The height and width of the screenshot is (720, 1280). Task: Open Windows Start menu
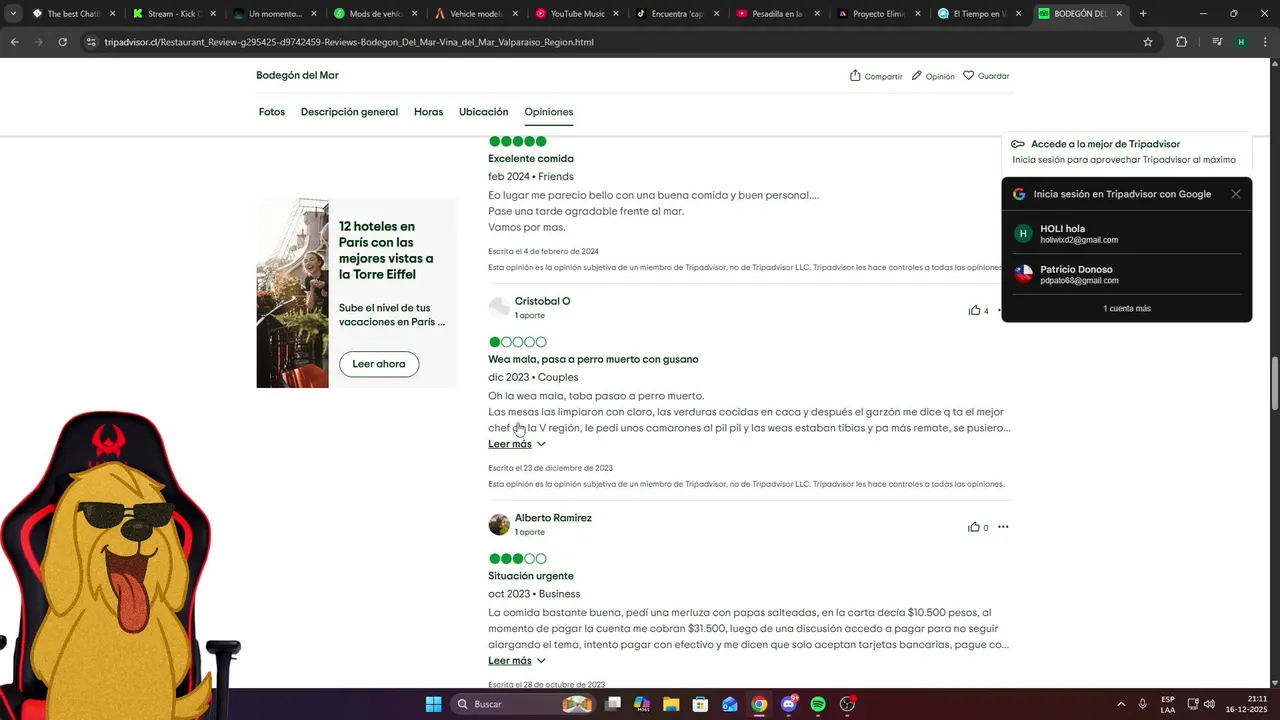tap(433, 704)
